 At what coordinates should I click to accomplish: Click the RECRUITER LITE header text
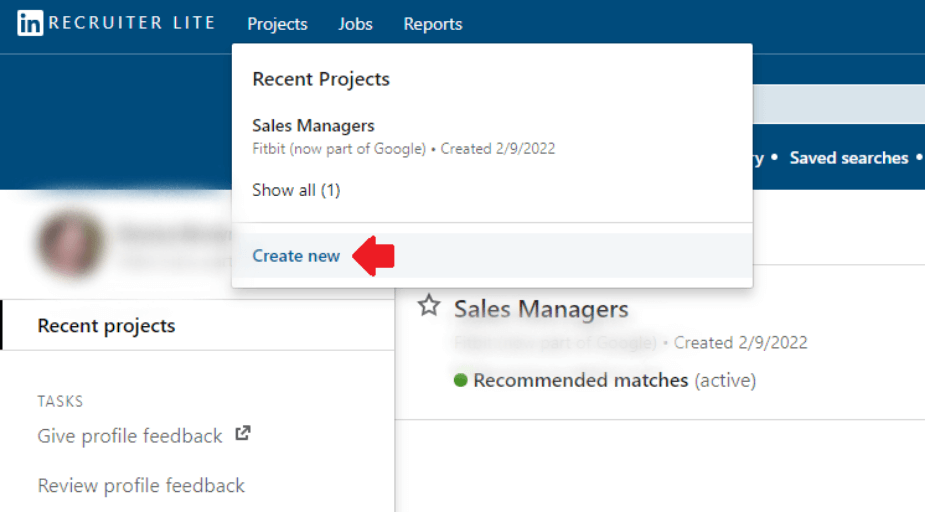(132, 23)
